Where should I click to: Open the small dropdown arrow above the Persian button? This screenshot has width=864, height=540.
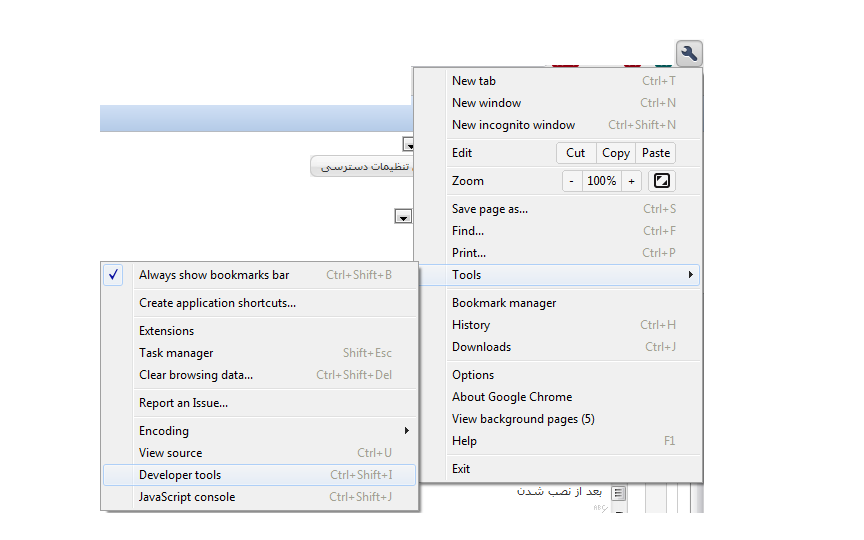[408, 144]
